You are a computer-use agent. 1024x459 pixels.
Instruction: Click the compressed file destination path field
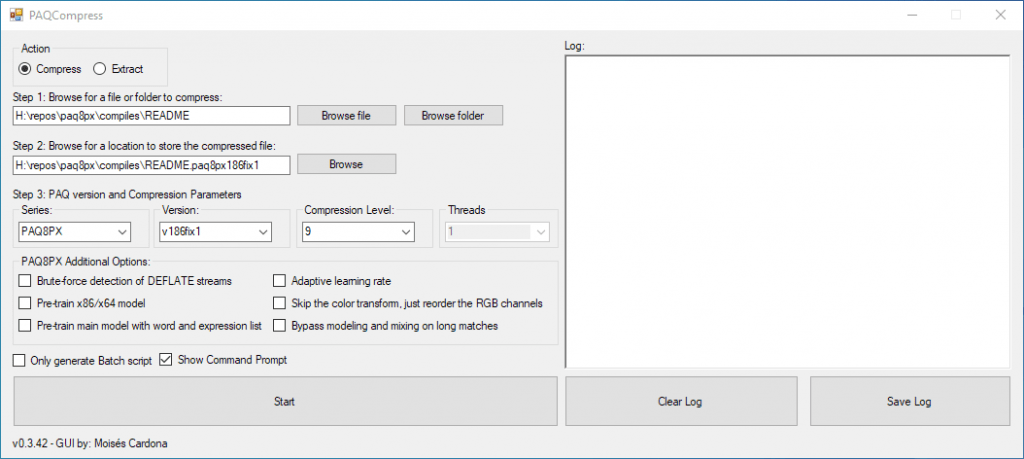tap(152, 165)
